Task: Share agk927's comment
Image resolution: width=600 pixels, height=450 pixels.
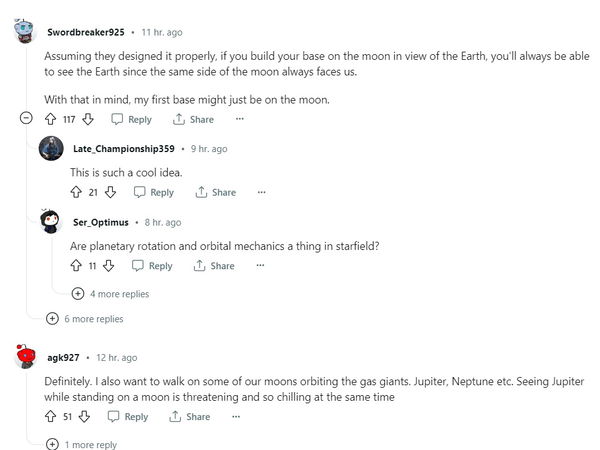Action: coord(190,416)
